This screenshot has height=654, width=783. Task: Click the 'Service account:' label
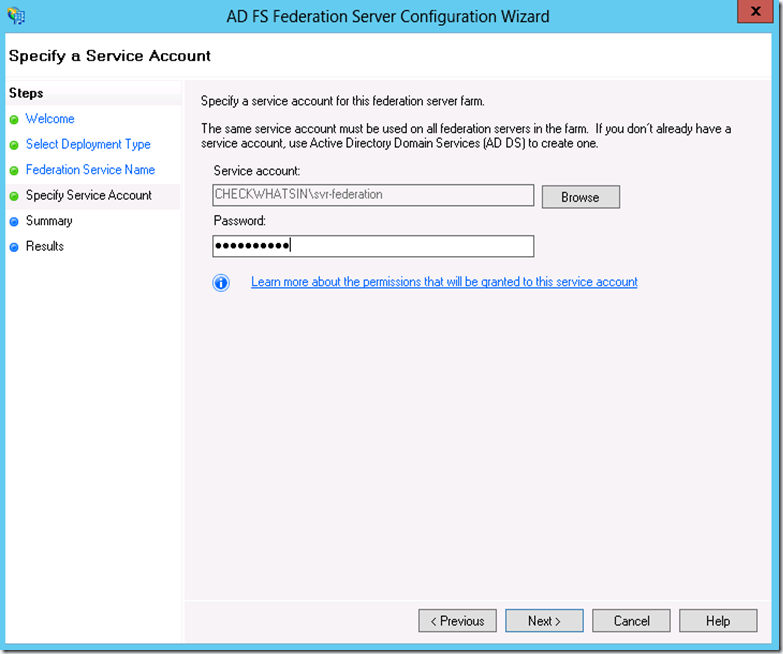(257, 171)
